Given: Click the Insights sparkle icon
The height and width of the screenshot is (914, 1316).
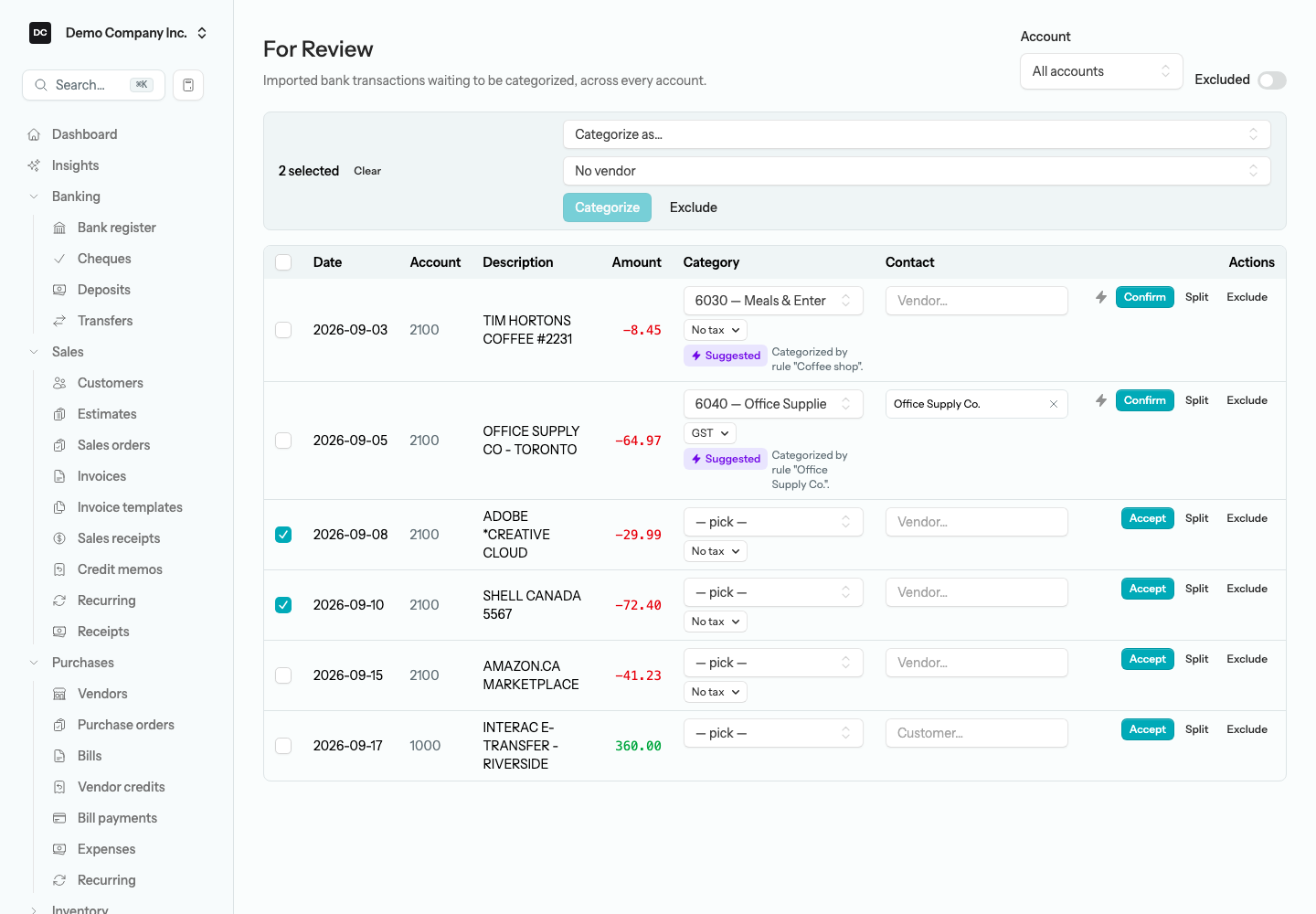Looking at the screenshot, I should coord(34,165).
